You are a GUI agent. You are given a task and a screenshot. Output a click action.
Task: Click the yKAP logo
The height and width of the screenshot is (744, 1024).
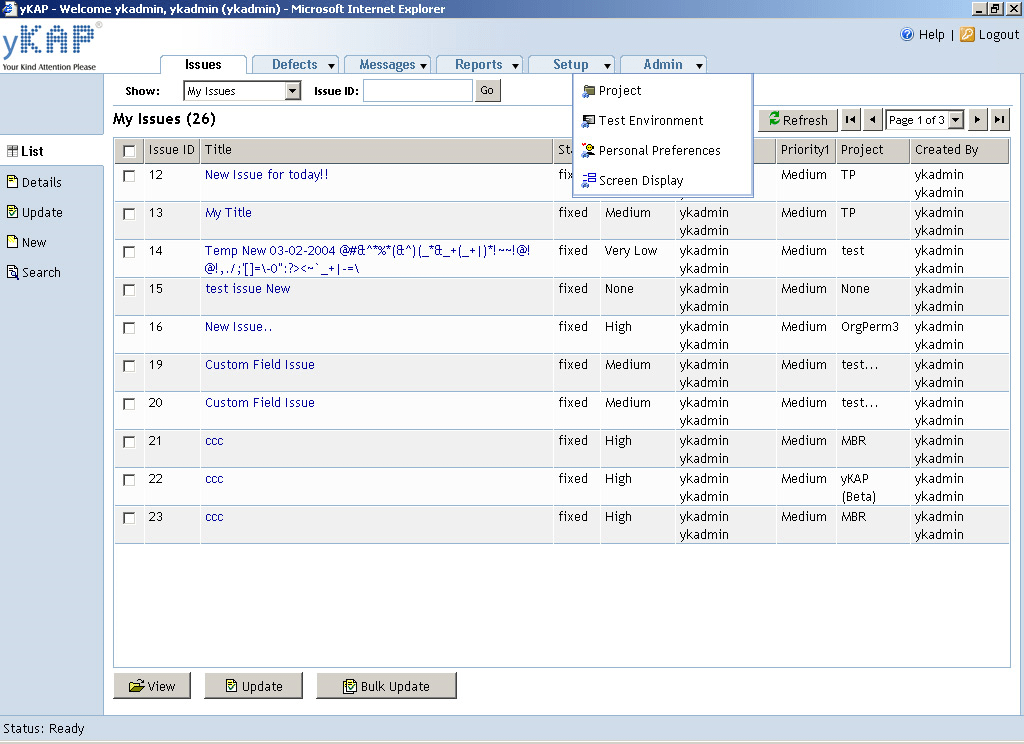(51, 46)
